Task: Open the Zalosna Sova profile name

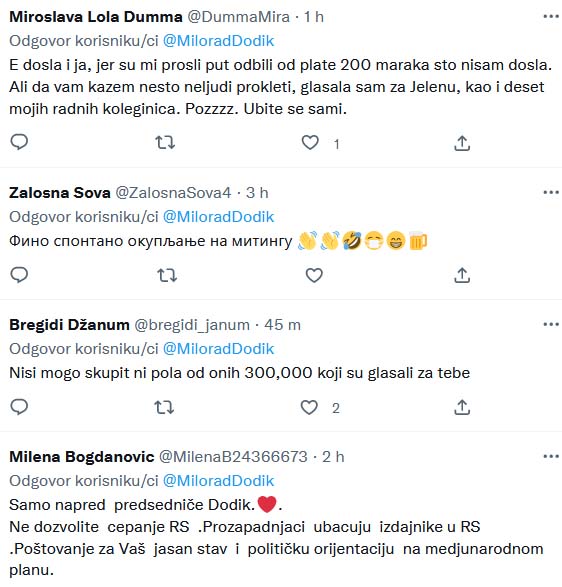Action: pos(60,193)
